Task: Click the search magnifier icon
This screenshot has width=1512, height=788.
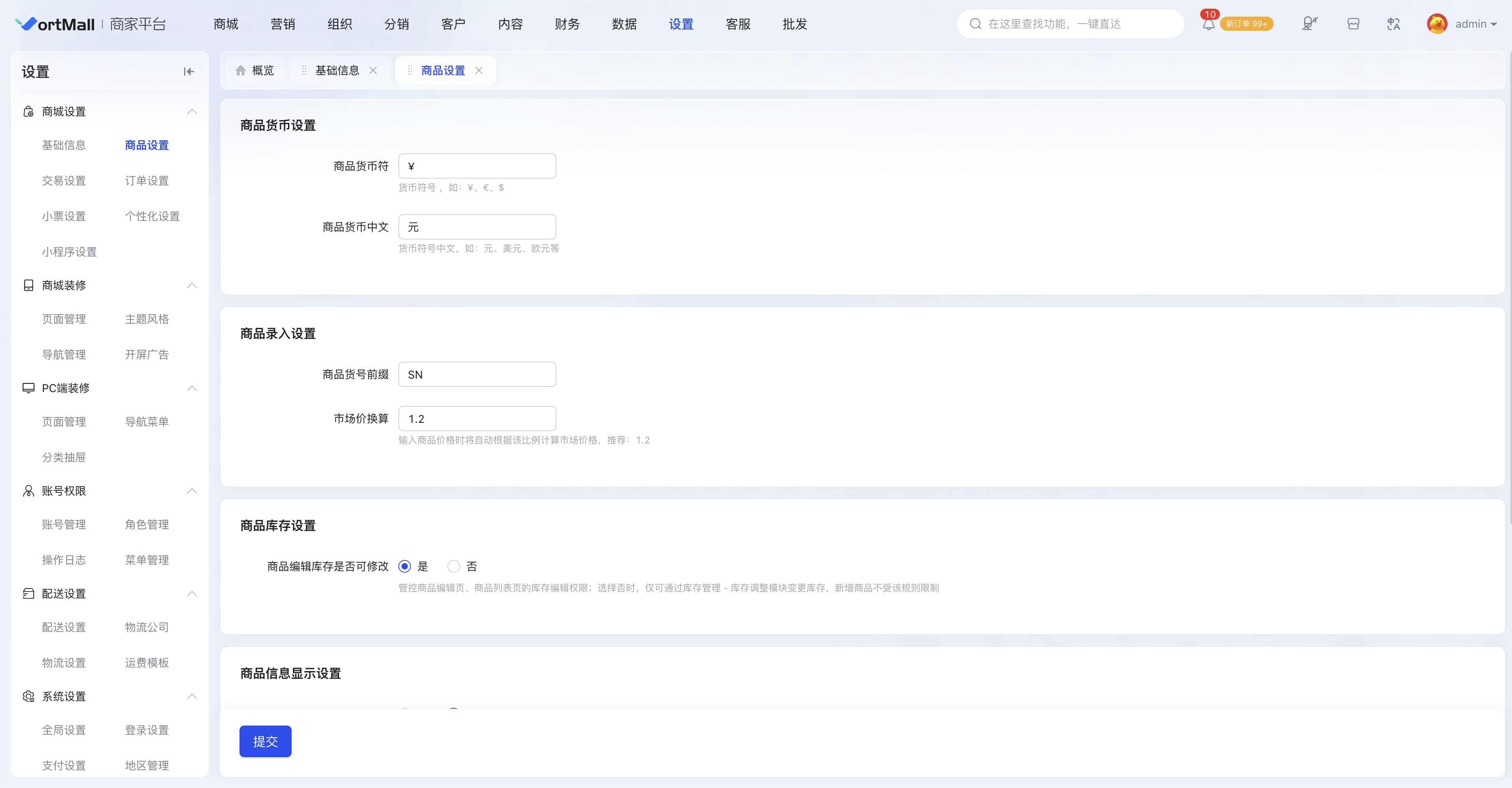Action: point(975,24)
